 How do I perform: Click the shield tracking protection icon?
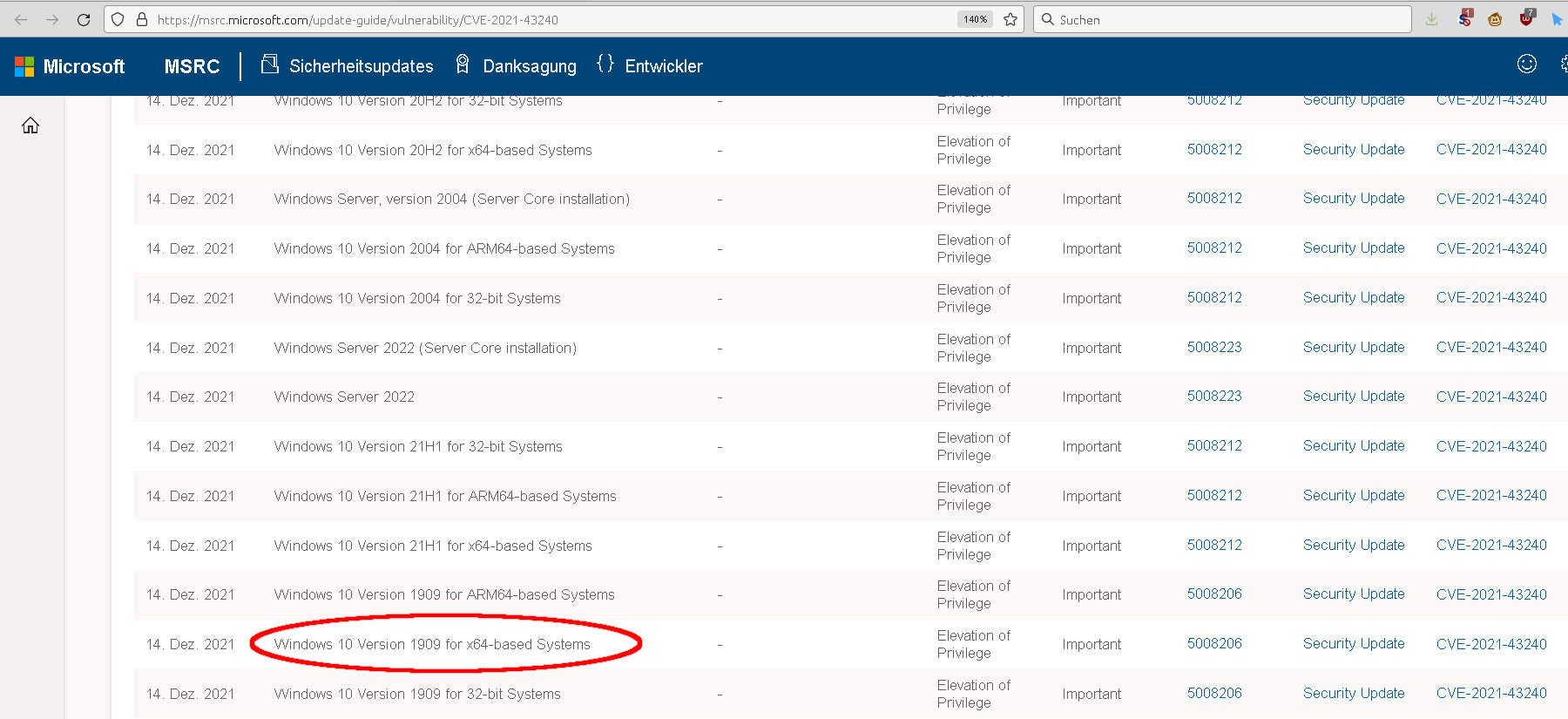click(x=118, y=19)
